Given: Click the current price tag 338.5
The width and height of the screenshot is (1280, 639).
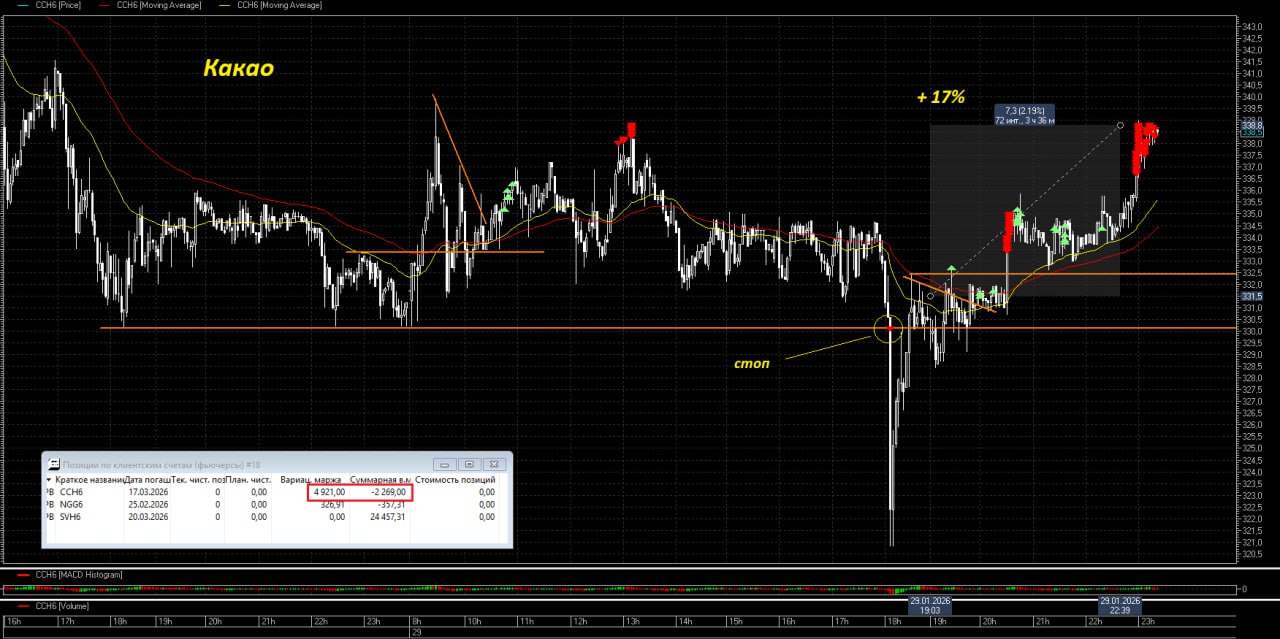Looking at the screenshot, I should [1252, 132].
